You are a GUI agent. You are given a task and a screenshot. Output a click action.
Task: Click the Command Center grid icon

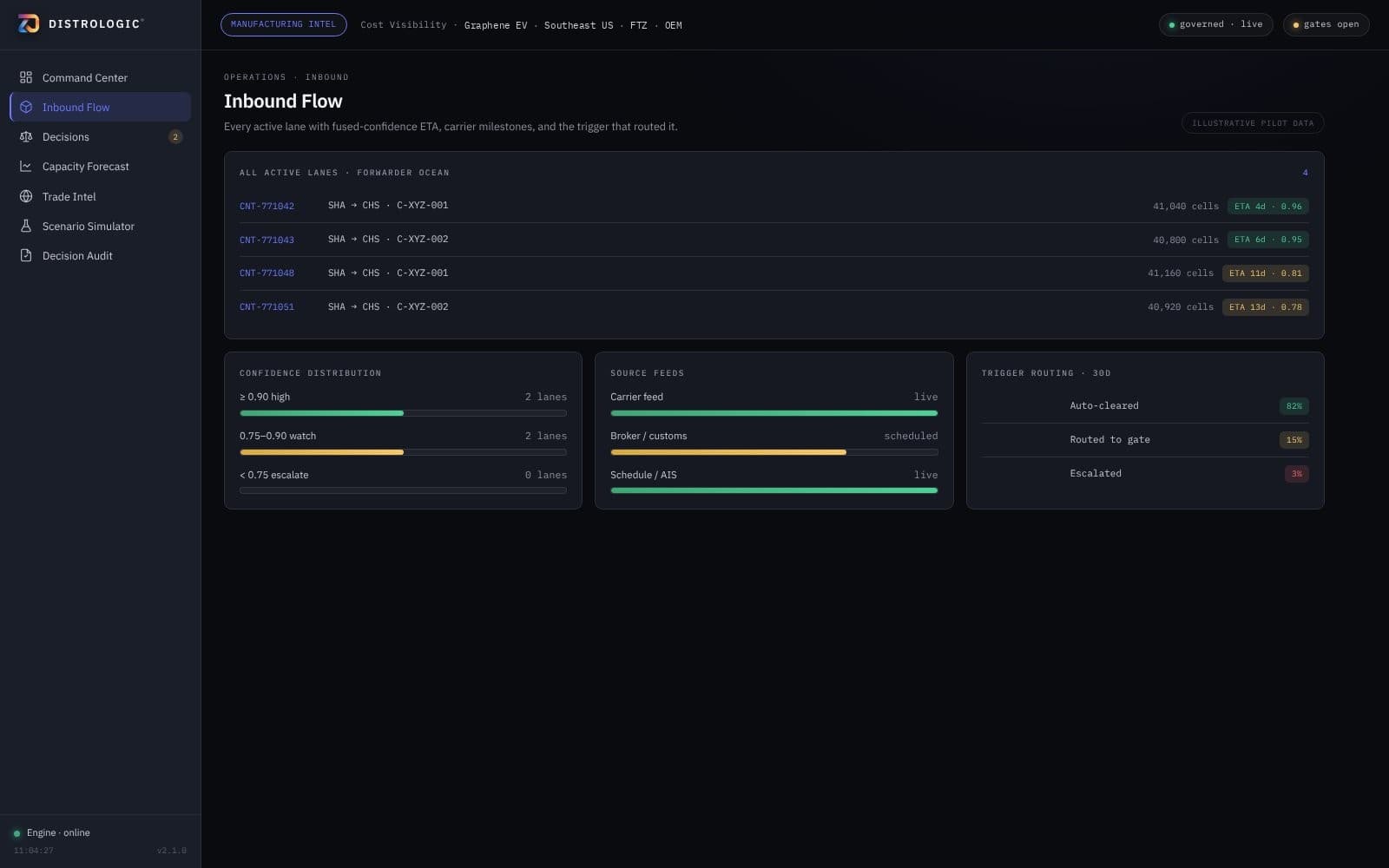(26, 77)
